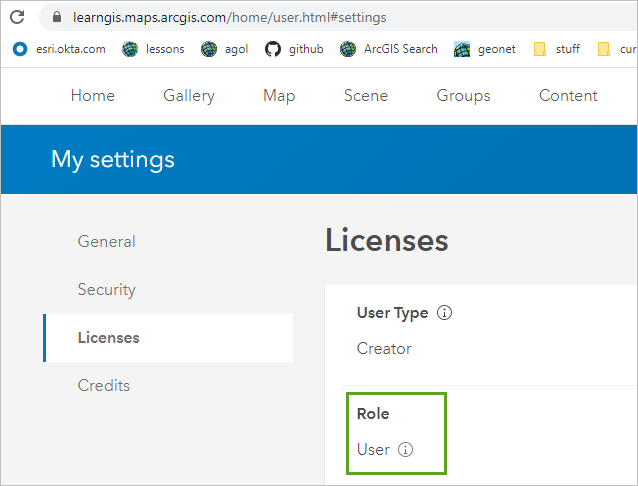Click the browser reload icon
638x486 pixels.
(x=16, y=17)
